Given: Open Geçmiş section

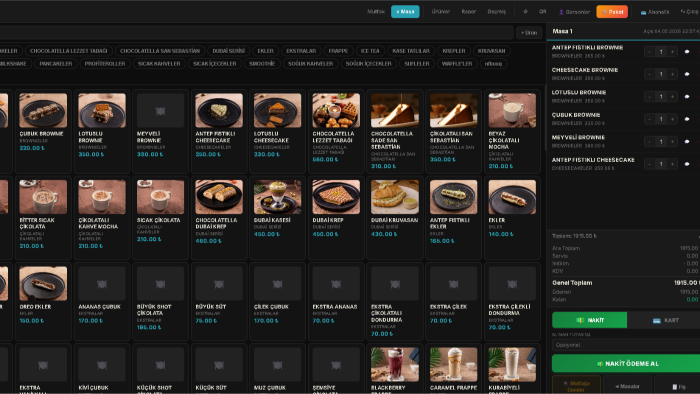Looking at the screenshot, I should coord(496,12).
